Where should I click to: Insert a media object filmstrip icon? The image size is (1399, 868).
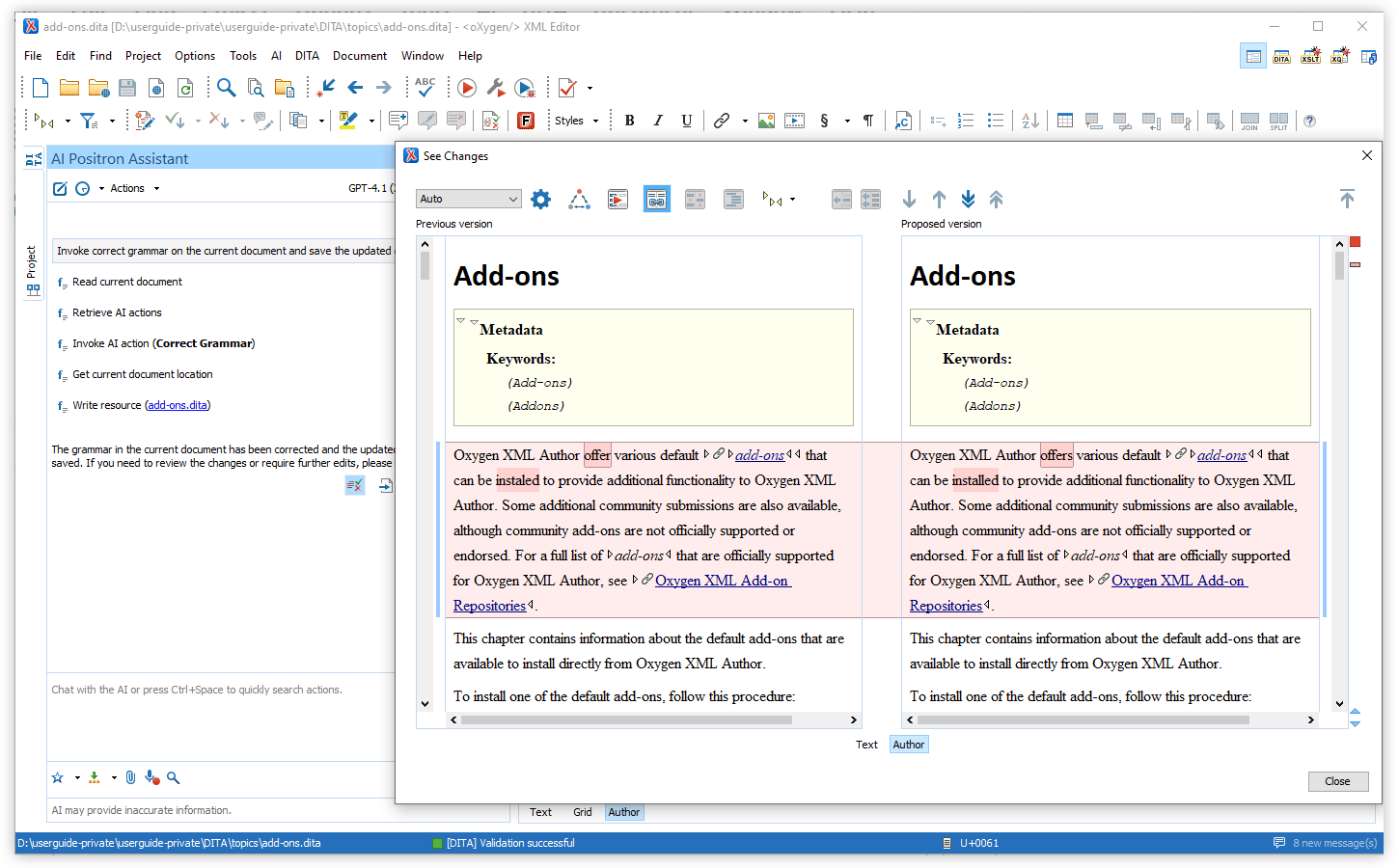794,121
